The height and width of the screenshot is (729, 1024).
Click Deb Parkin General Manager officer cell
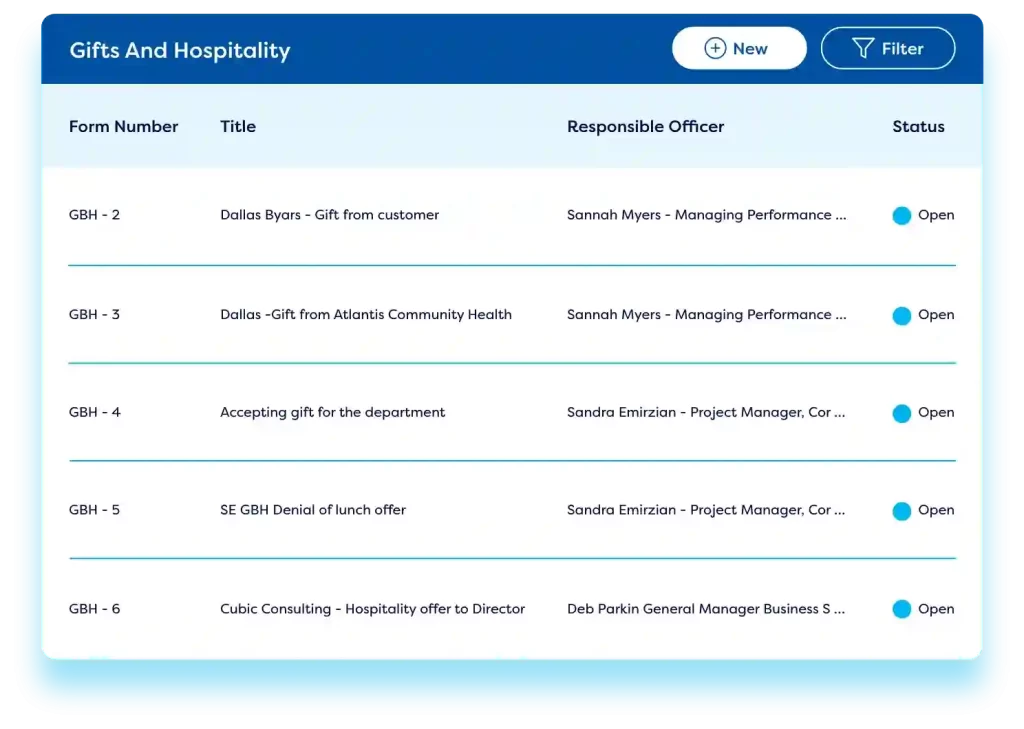[x=706, y=609]
